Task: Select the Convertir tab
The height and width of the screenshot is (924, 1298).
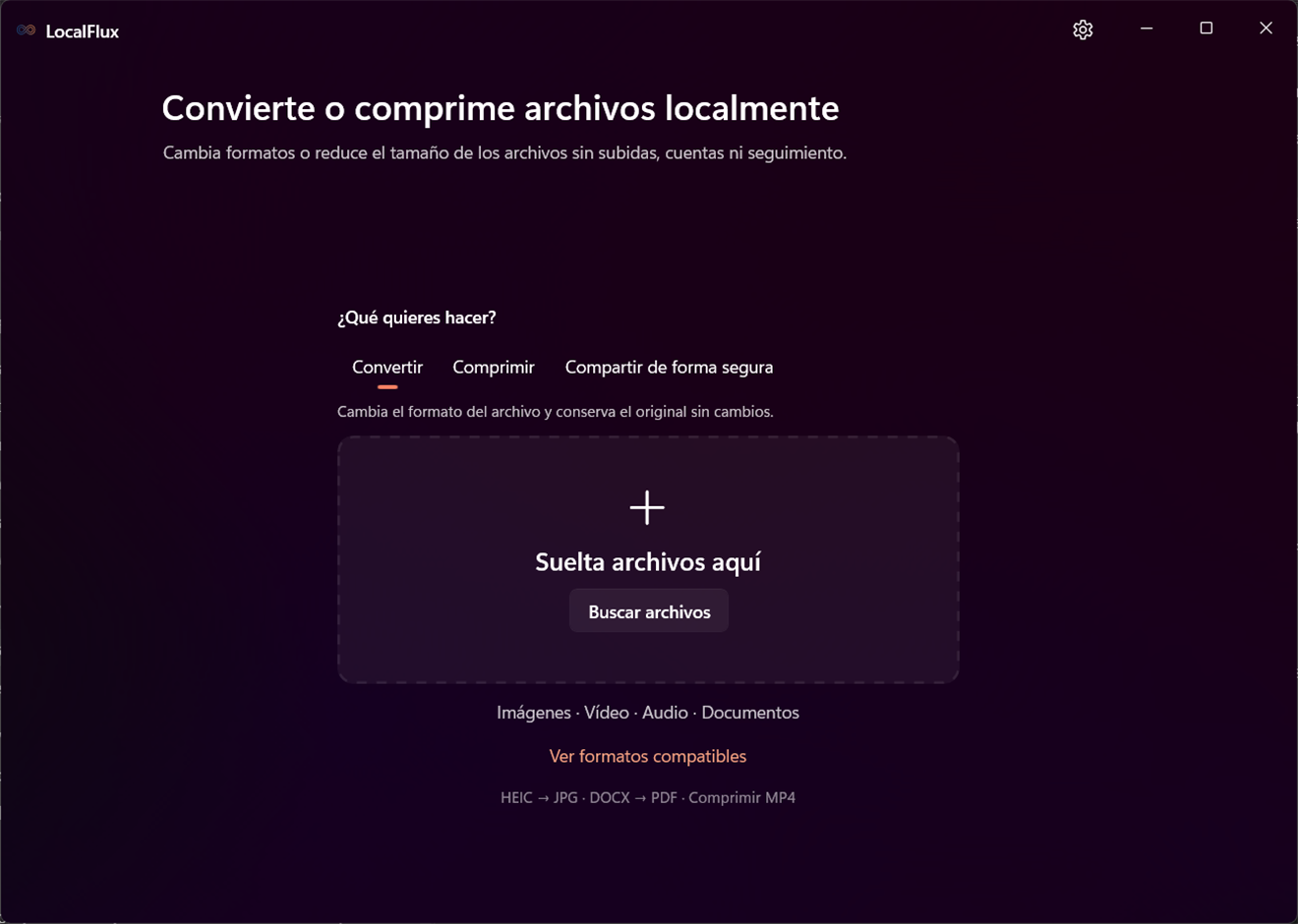Action: tap(387, 368)
